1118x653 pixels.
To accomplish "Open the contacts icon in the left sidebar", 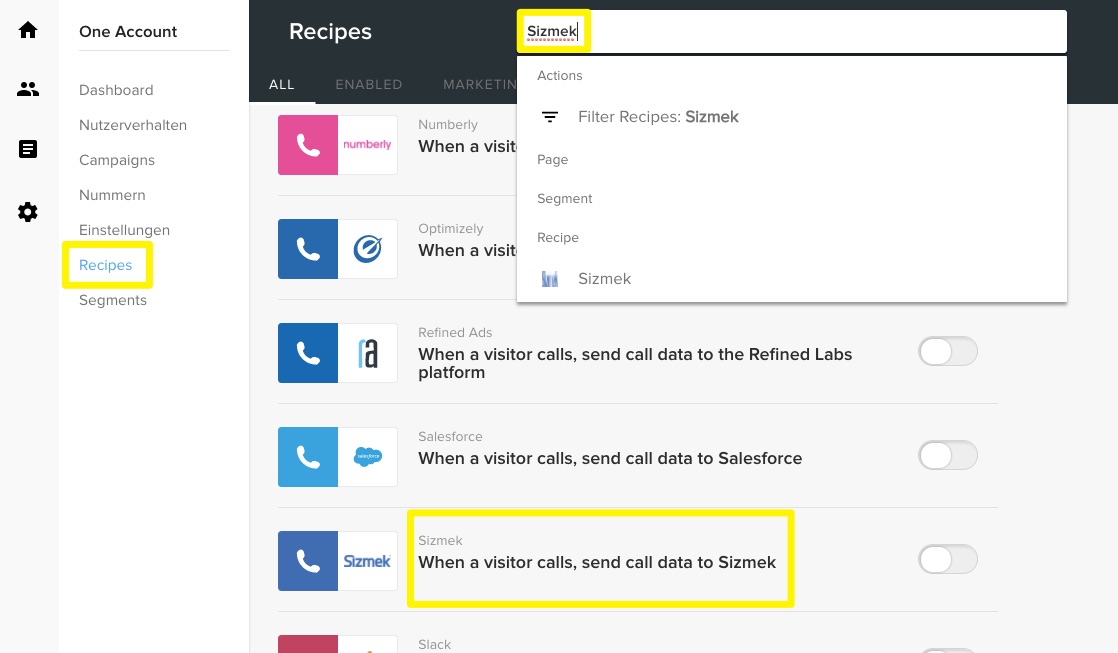I will (x=28, y=89).
